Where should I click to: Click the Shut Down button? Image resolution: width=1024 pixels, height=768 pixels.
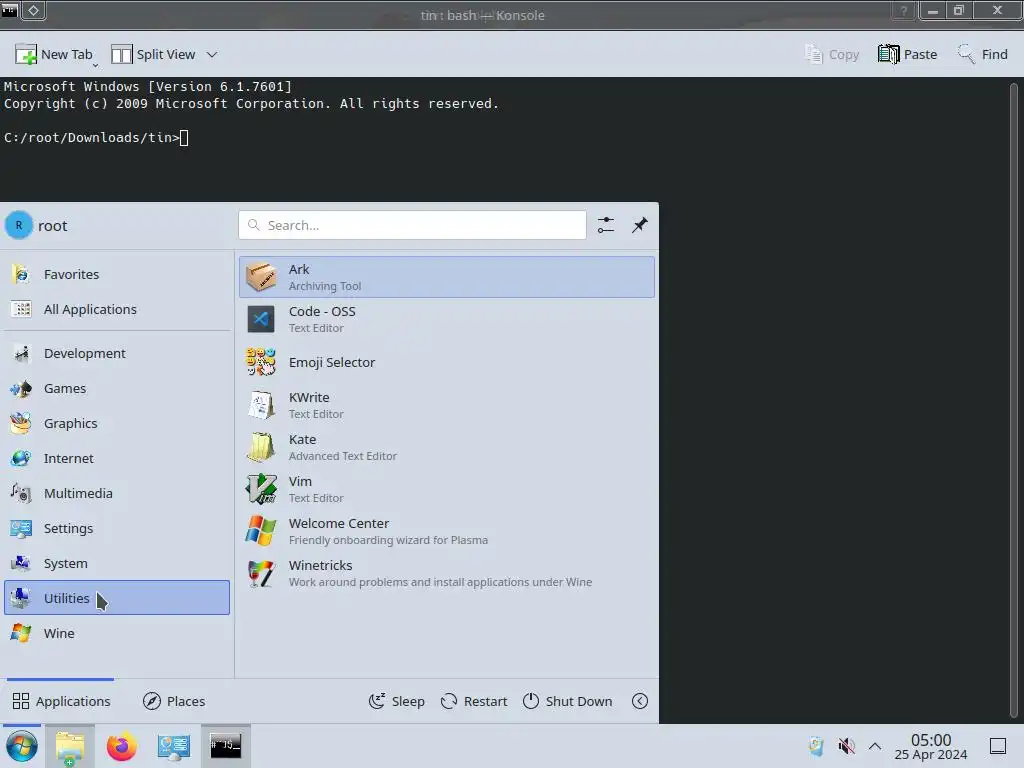pos(568,701)
